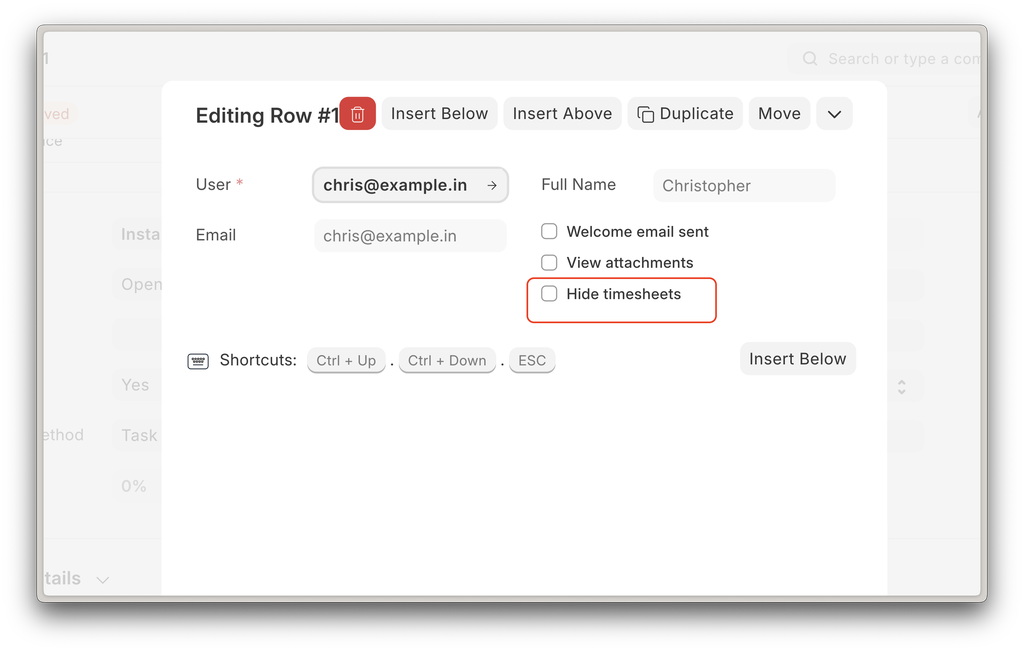Screen dimensions: 1024x651
Task: Tick the View attachments checkbox
Action: click(x=549, y=263)
